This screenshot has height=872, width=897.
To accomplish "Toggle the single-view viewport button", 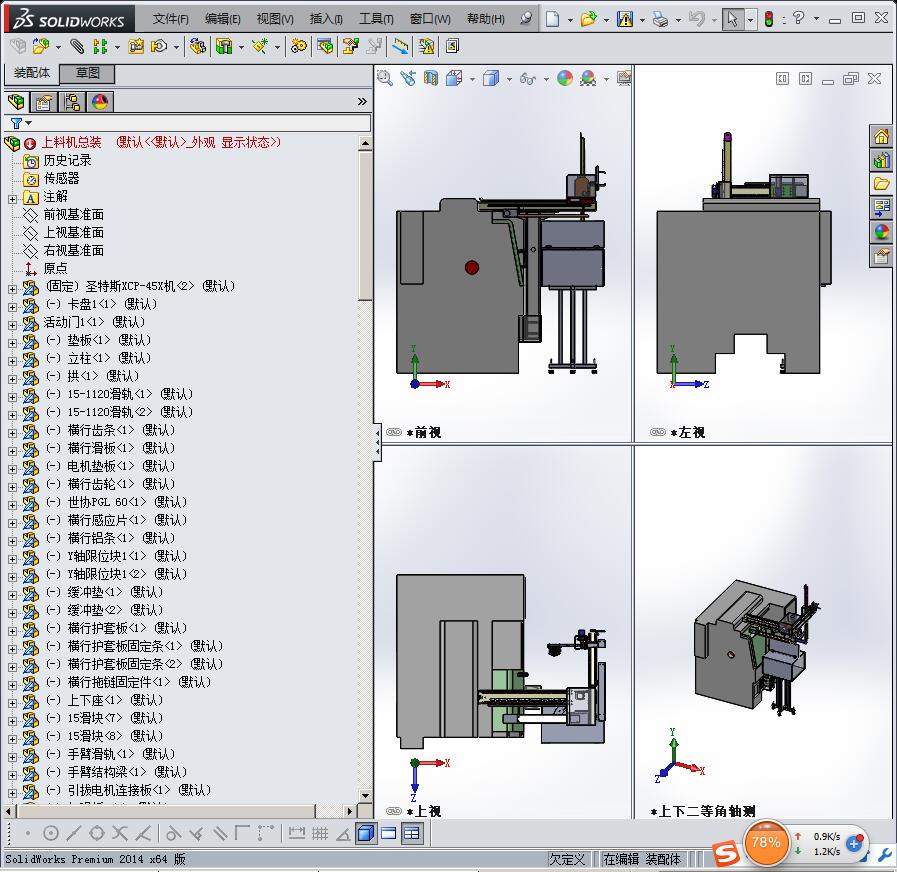I will (389, 833).
